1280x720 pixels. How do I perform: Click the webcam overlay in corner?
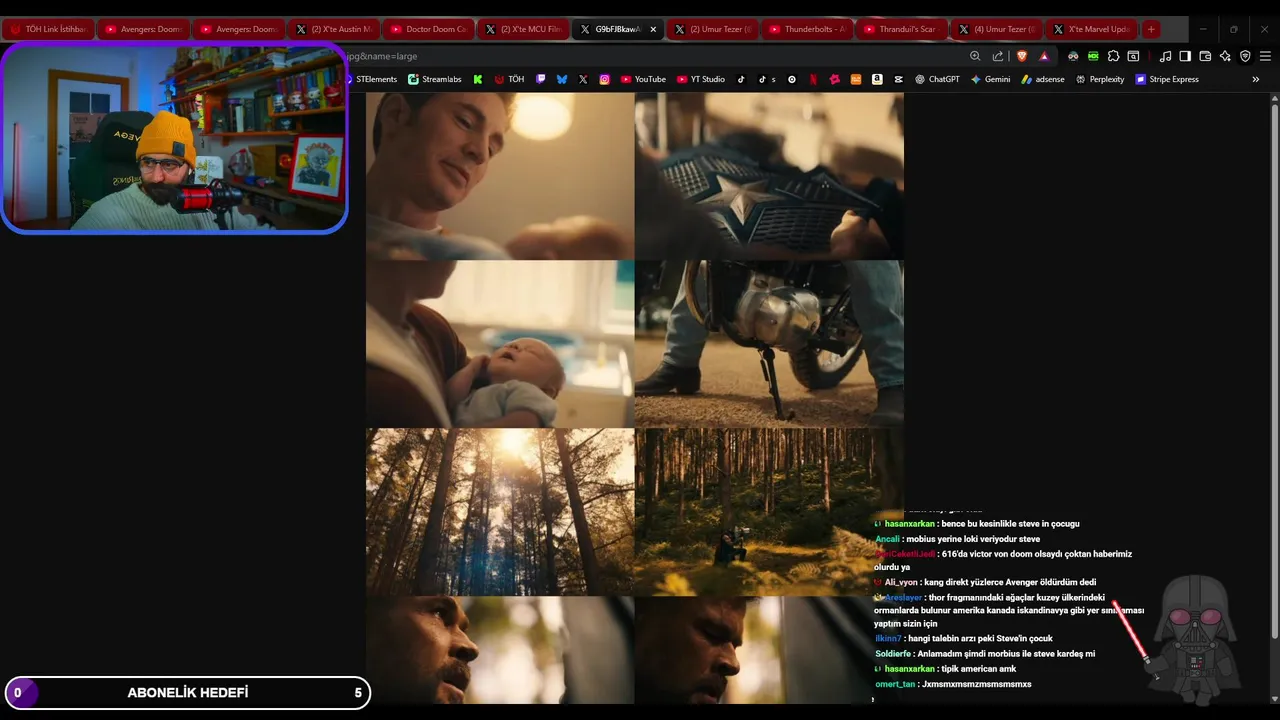point(174,139)
